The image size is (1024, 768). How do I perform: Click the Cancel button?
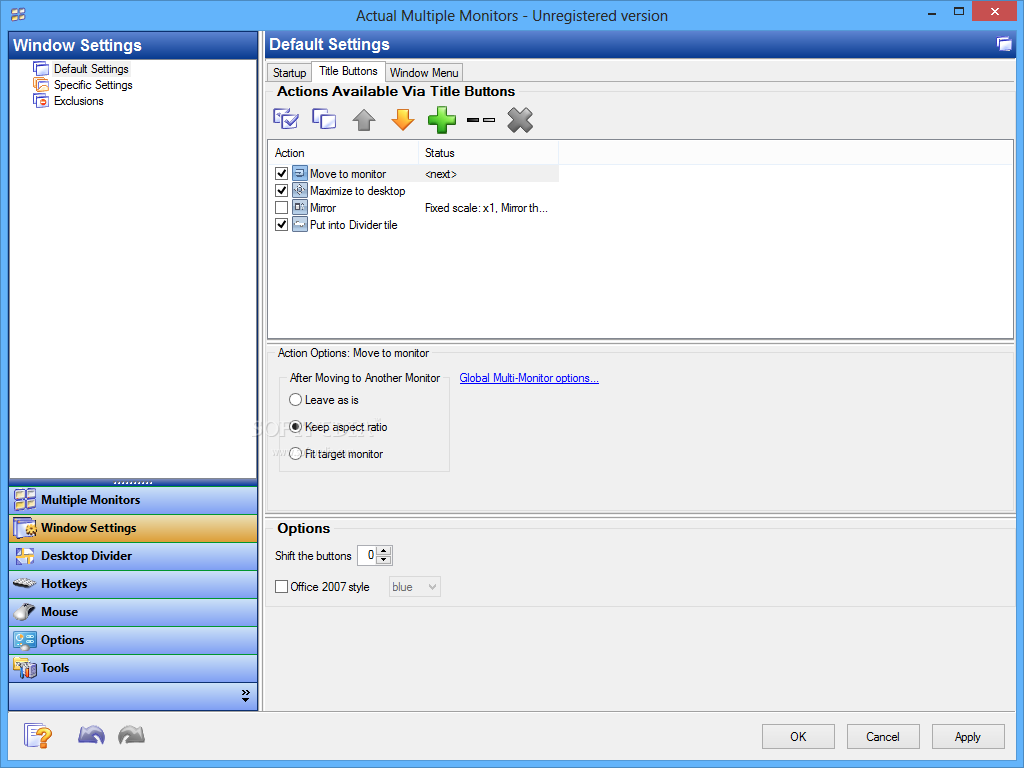click(x=883, y=737)
